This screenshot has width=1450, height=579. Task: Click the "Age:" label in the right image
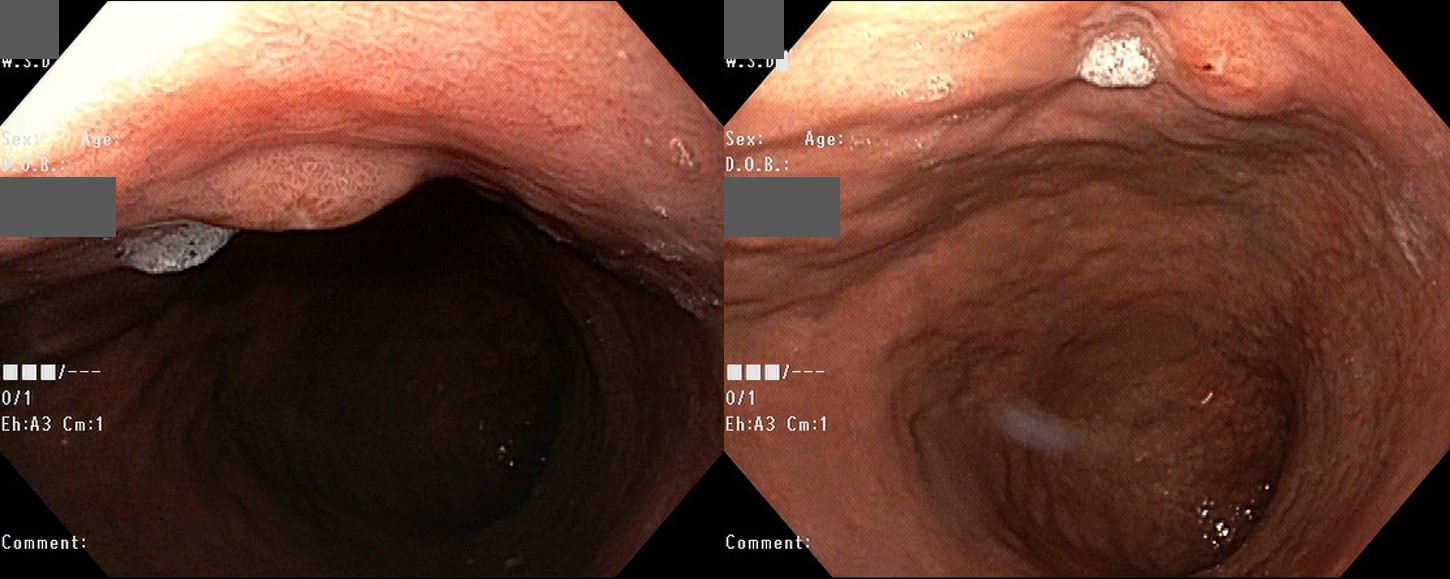[x=824, y=140]
